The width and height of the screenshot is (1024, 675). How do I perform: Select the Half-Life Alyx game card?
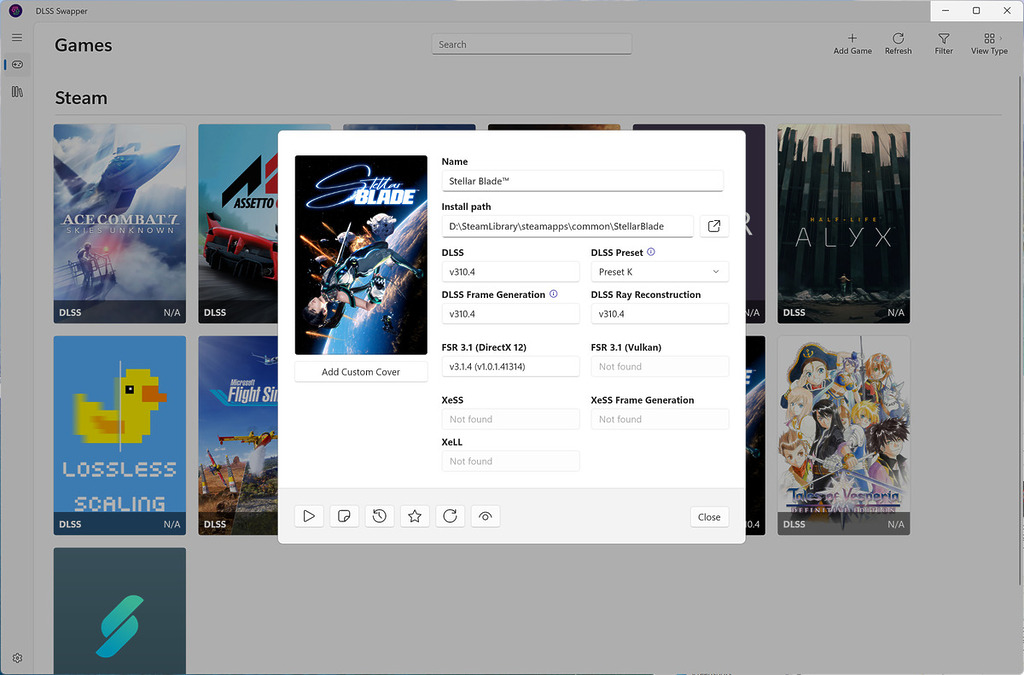pos(844,223)
